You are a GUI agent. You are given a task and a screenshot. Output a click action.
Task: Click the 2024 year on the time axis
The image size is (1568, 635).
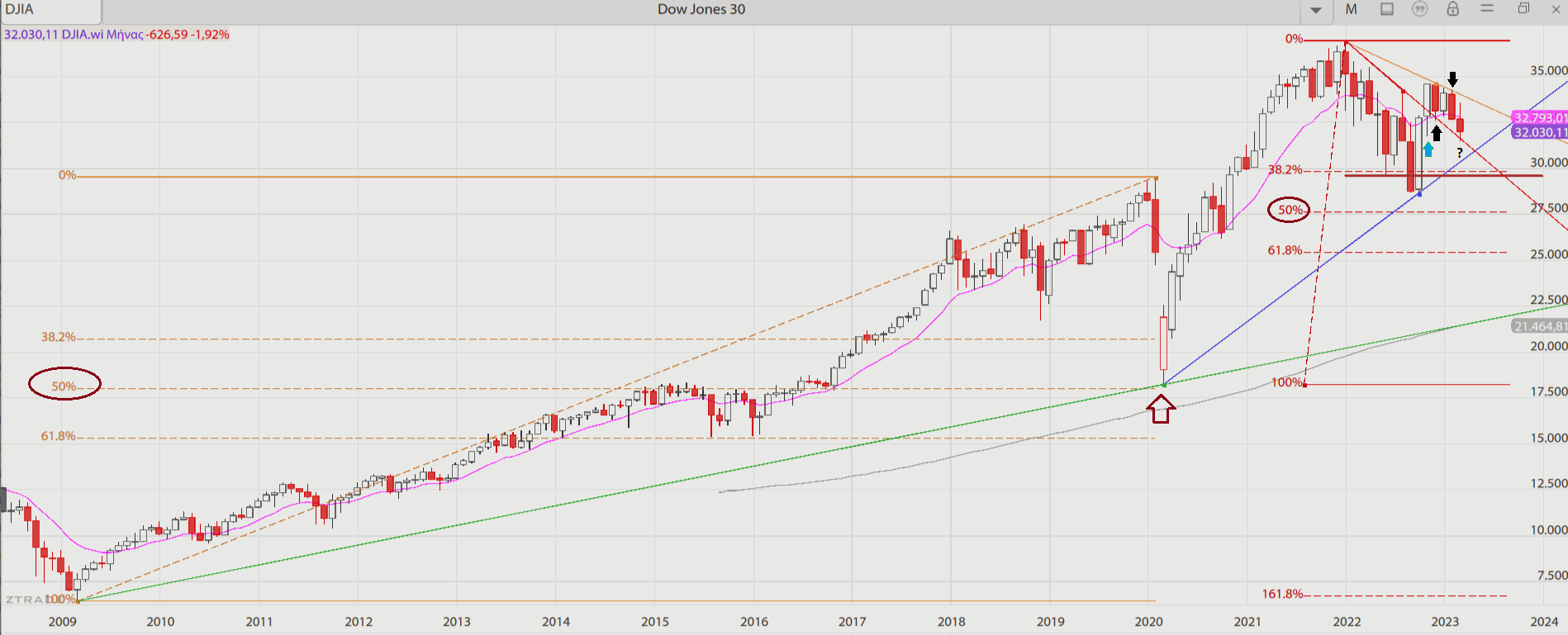coord(1544,622)
